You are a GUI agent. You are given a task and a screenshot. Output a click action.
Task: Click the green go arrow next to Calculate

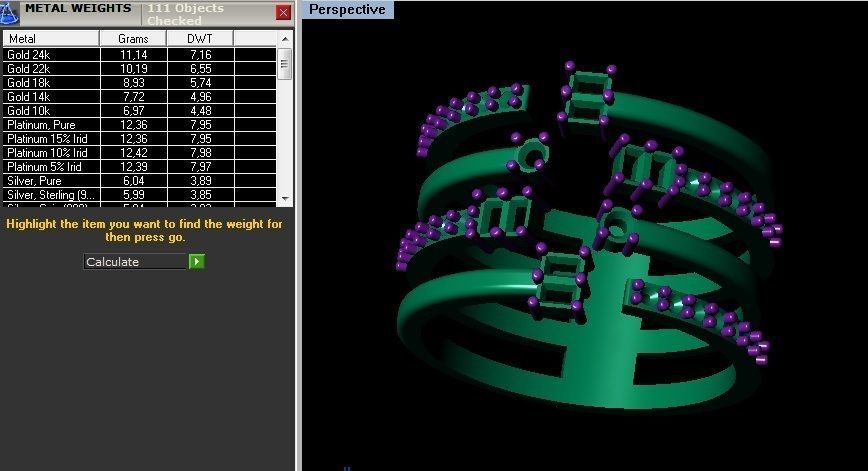click(197, 261)
